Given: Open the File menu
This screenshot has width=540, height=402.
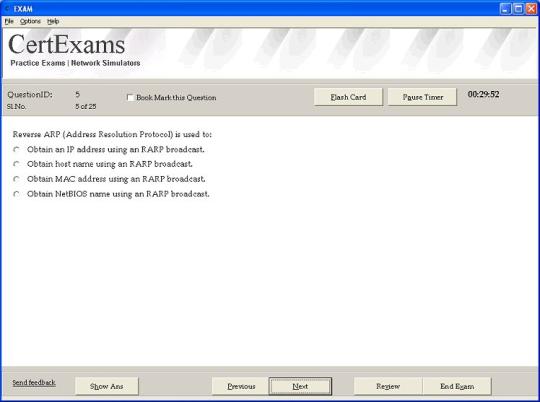Looking at the screenshot, I should [x=9, y=21].
